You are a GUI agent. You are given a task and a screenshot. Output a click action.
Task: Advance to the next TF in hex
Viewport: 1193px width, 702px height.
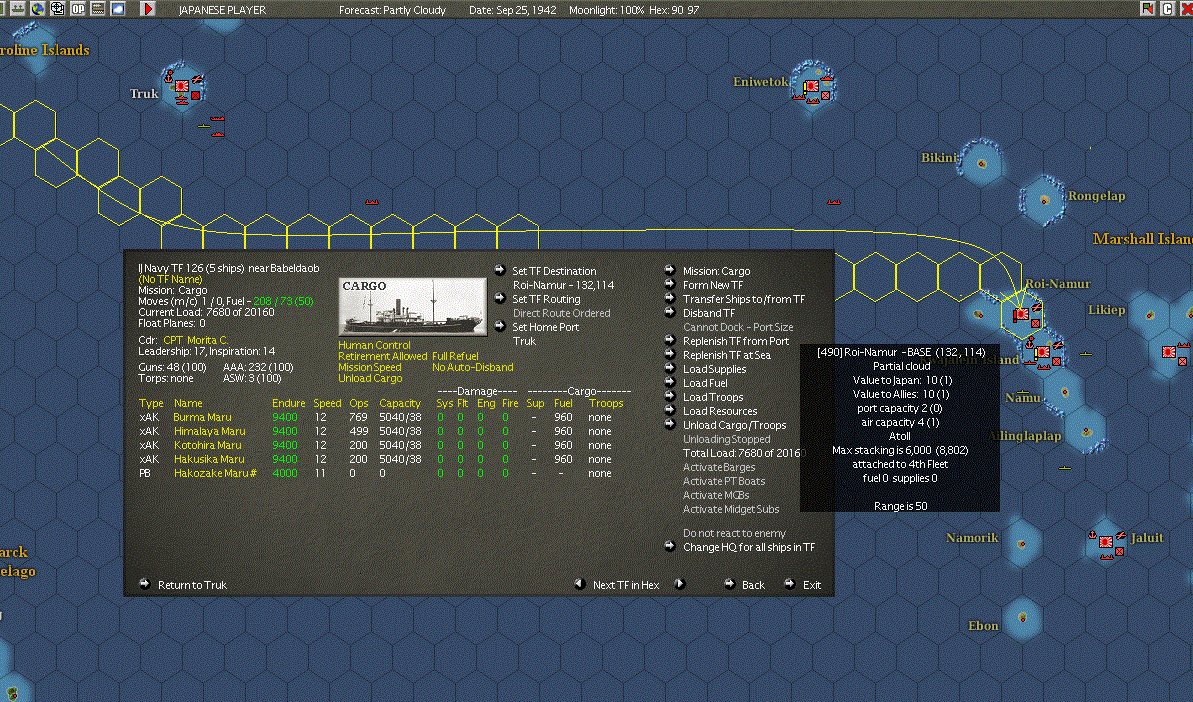coord(679,584)
